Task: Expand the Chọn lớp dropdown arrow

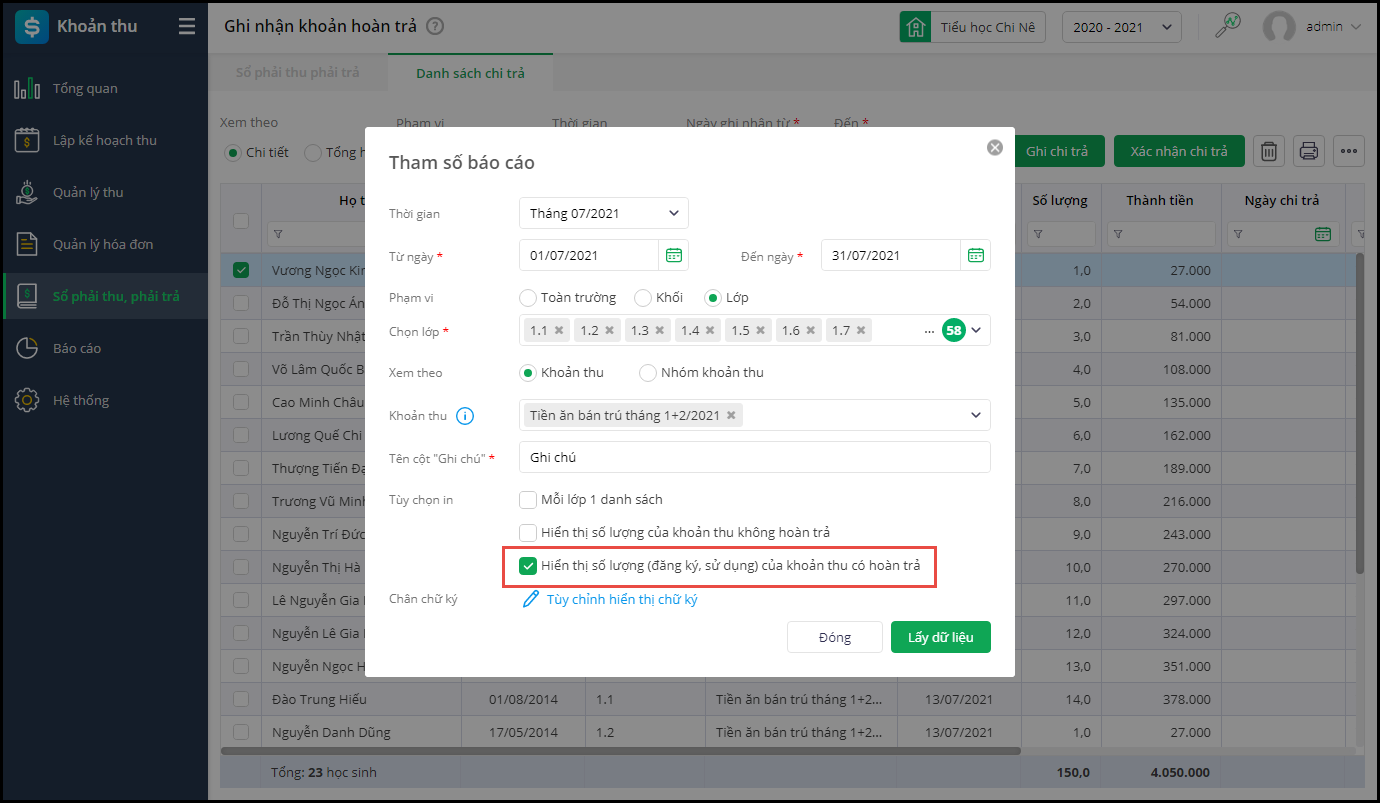Action: (x=977, y=330)
